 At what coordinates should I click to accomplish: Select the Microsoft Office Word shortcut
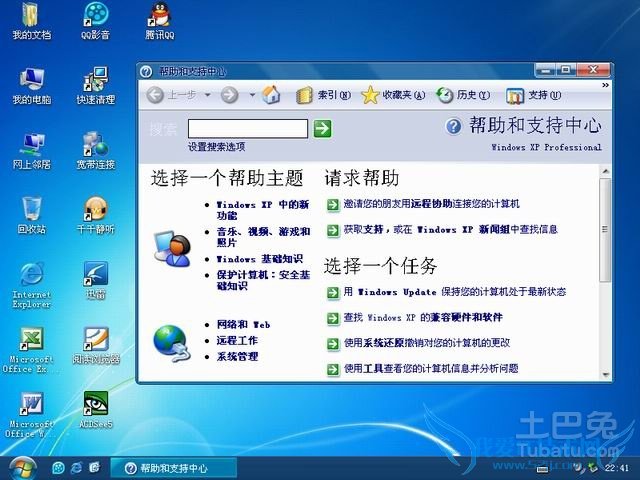(29, 415)
